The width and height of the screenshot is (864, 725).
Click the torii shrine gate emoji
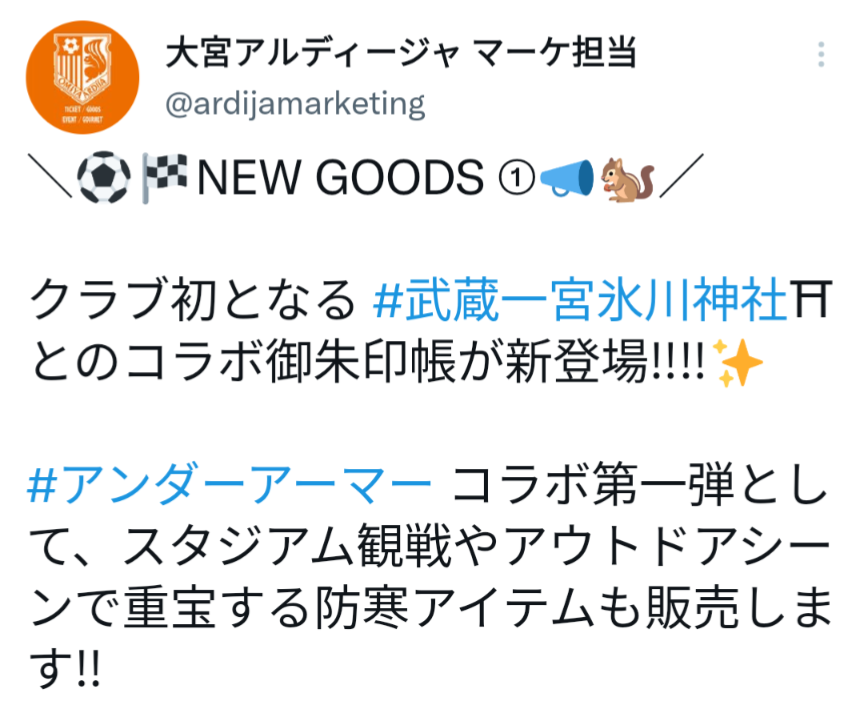(809, 299)
